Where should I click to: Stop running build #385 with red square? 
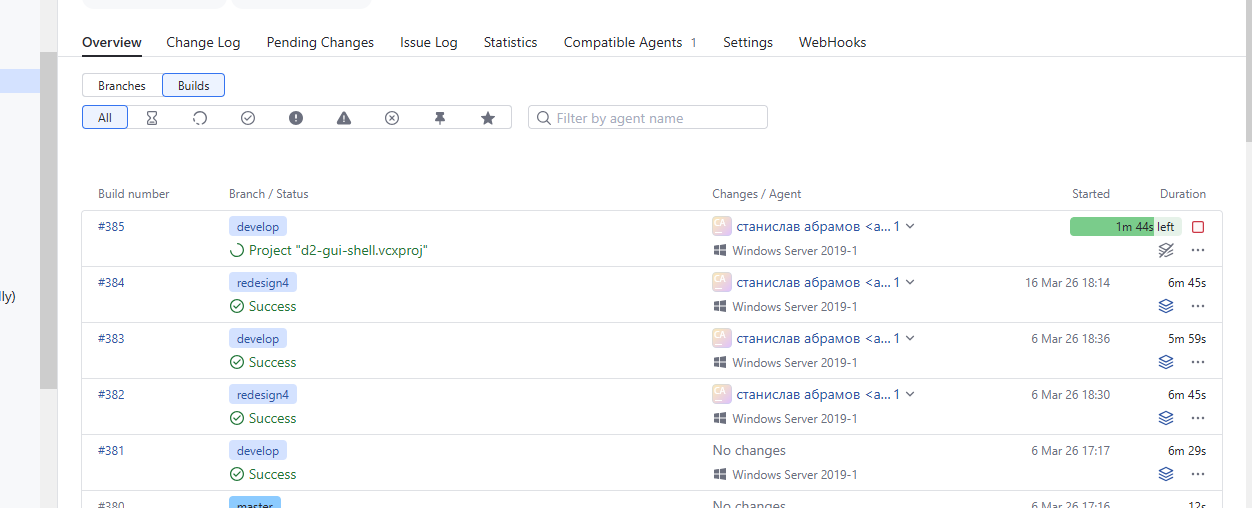click(1198, 227)
